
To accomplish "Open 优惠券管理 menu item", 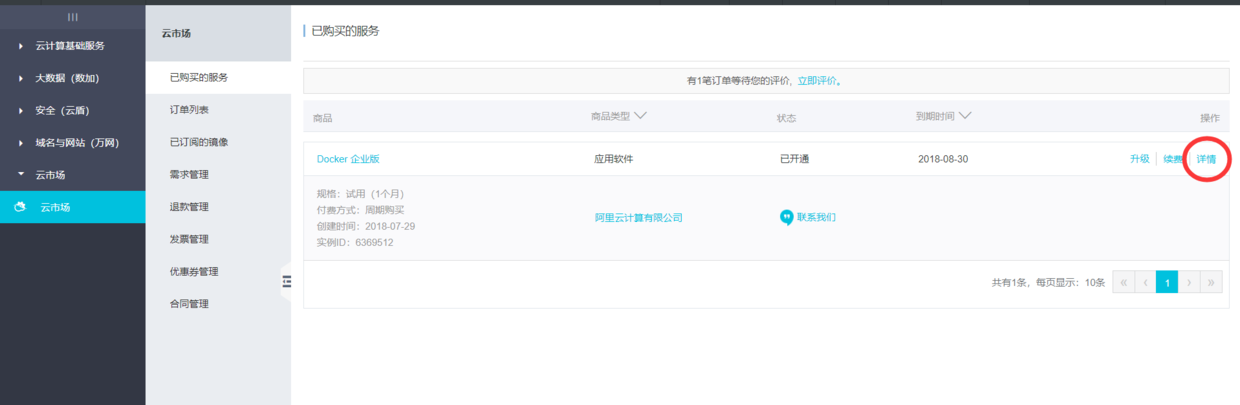I will pos(194,271).
